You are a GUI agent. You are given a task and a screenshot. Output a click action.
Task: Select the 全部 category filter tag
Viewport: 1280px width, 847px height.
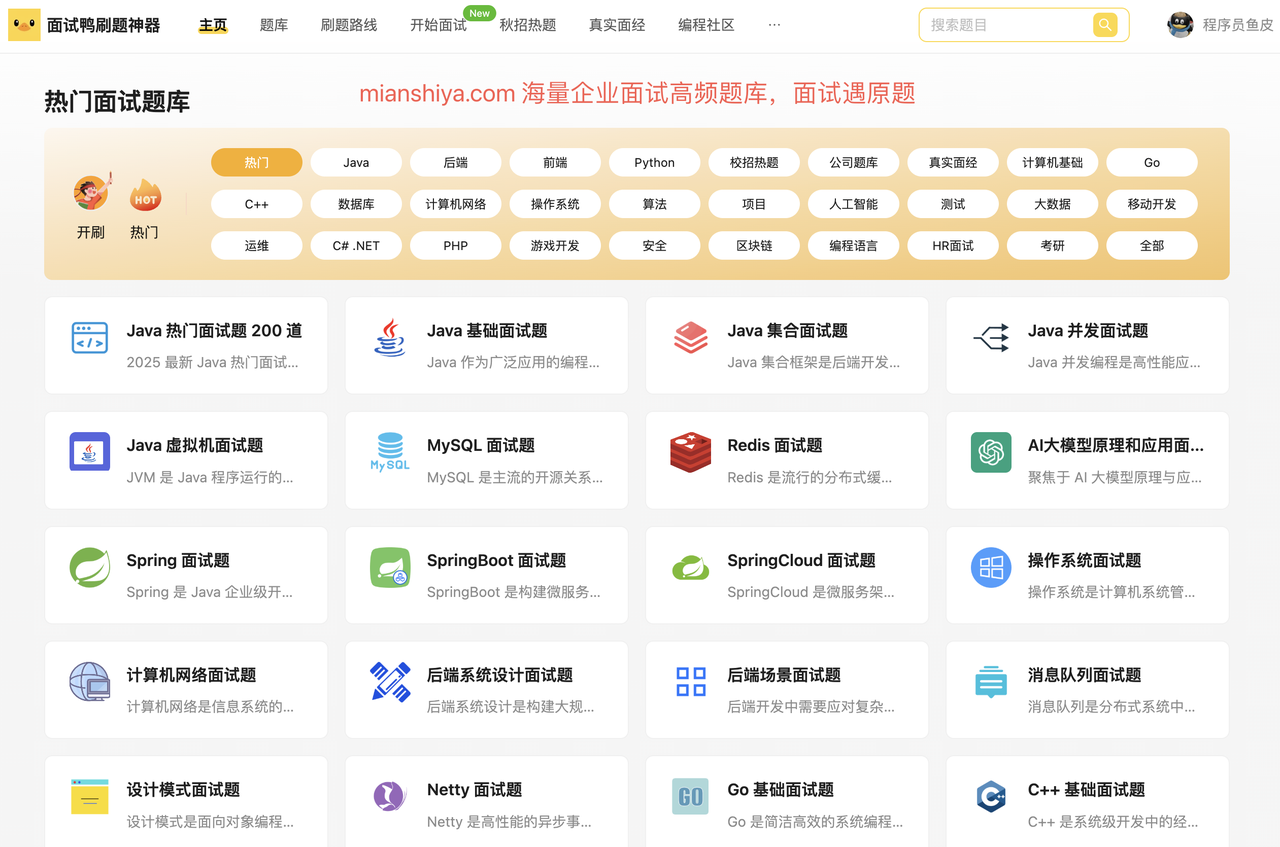[x=1152, y=245]
